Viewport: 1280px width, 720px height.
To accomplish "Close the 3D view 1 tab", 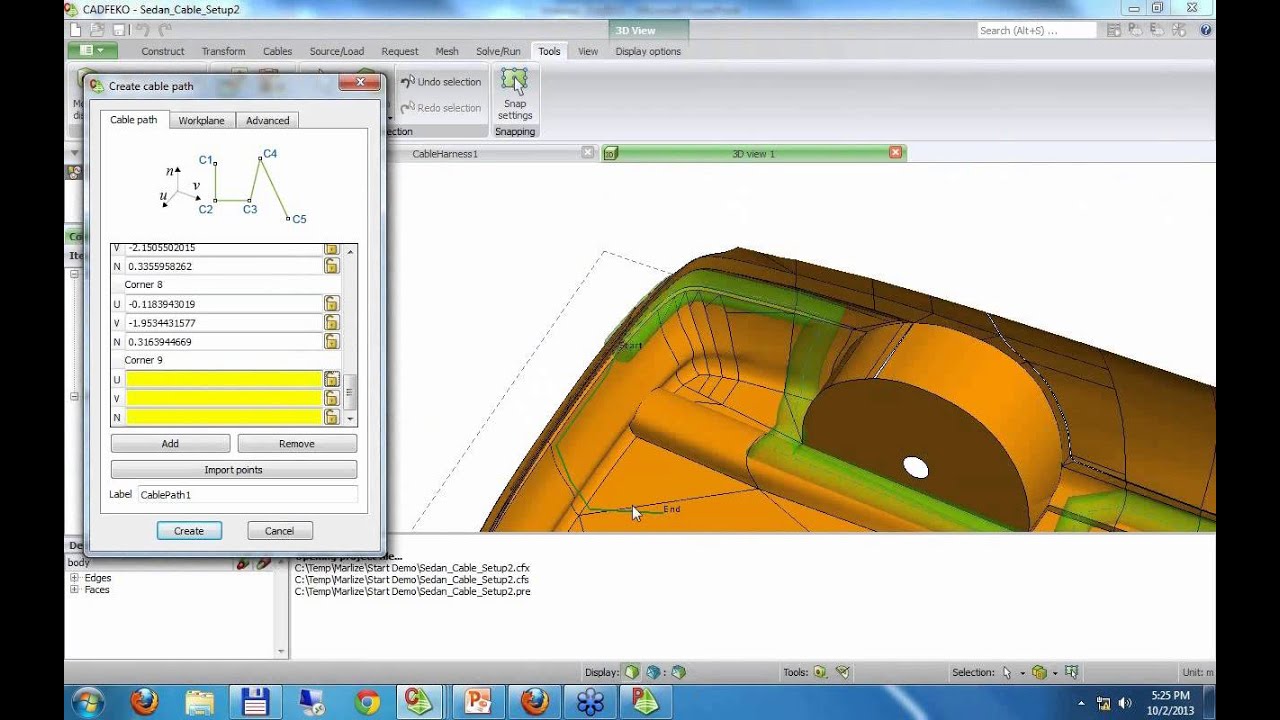I will click(x=896, y=153).
